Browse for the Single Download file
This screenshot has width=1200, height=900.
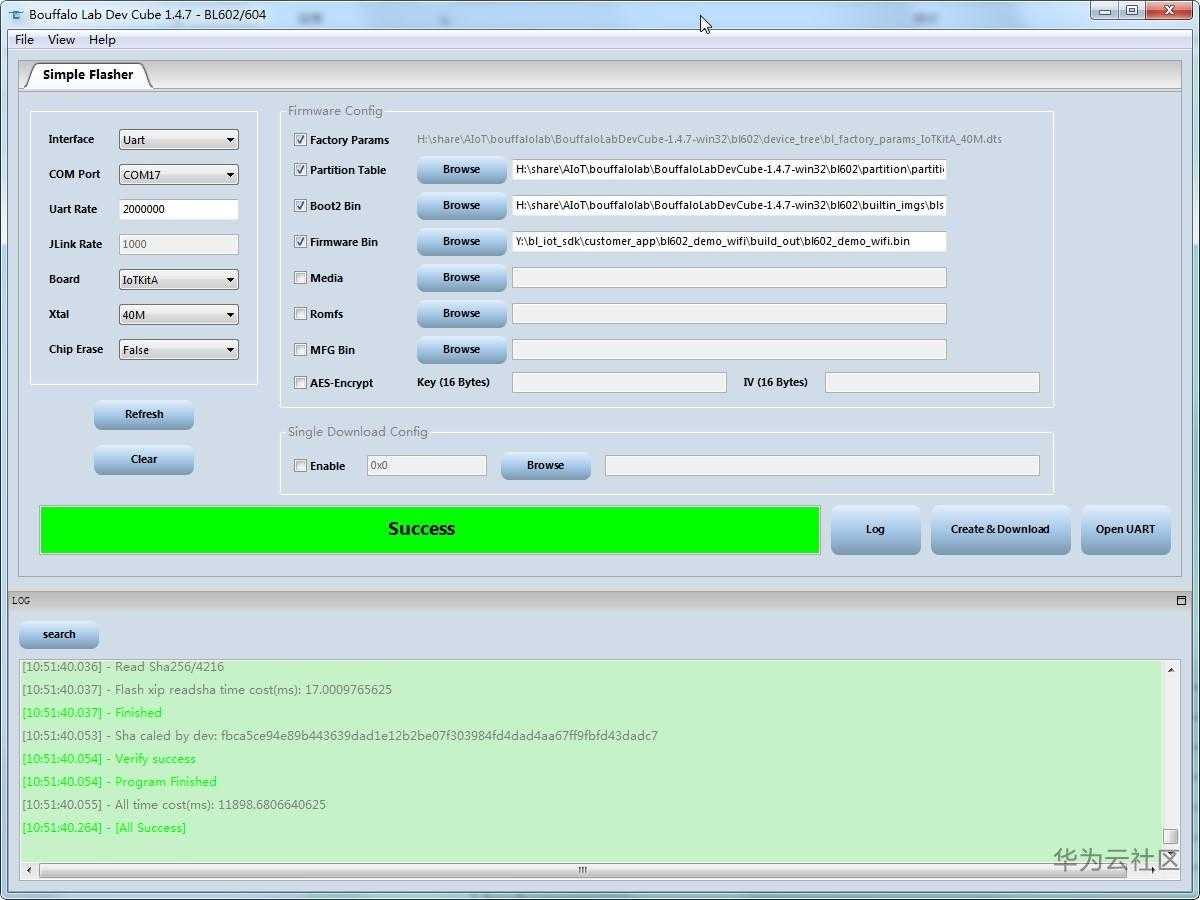pos(545,466)
